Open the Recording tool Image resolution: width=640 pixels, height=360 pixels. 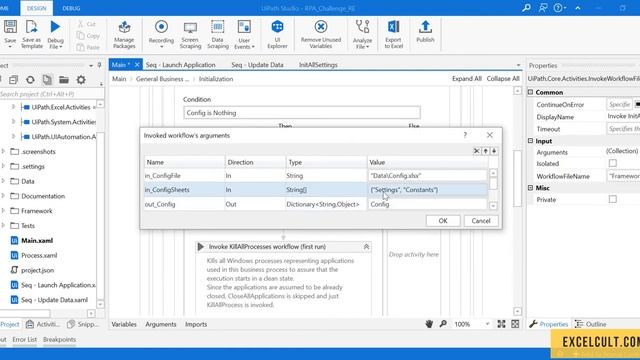coord(161,35)
